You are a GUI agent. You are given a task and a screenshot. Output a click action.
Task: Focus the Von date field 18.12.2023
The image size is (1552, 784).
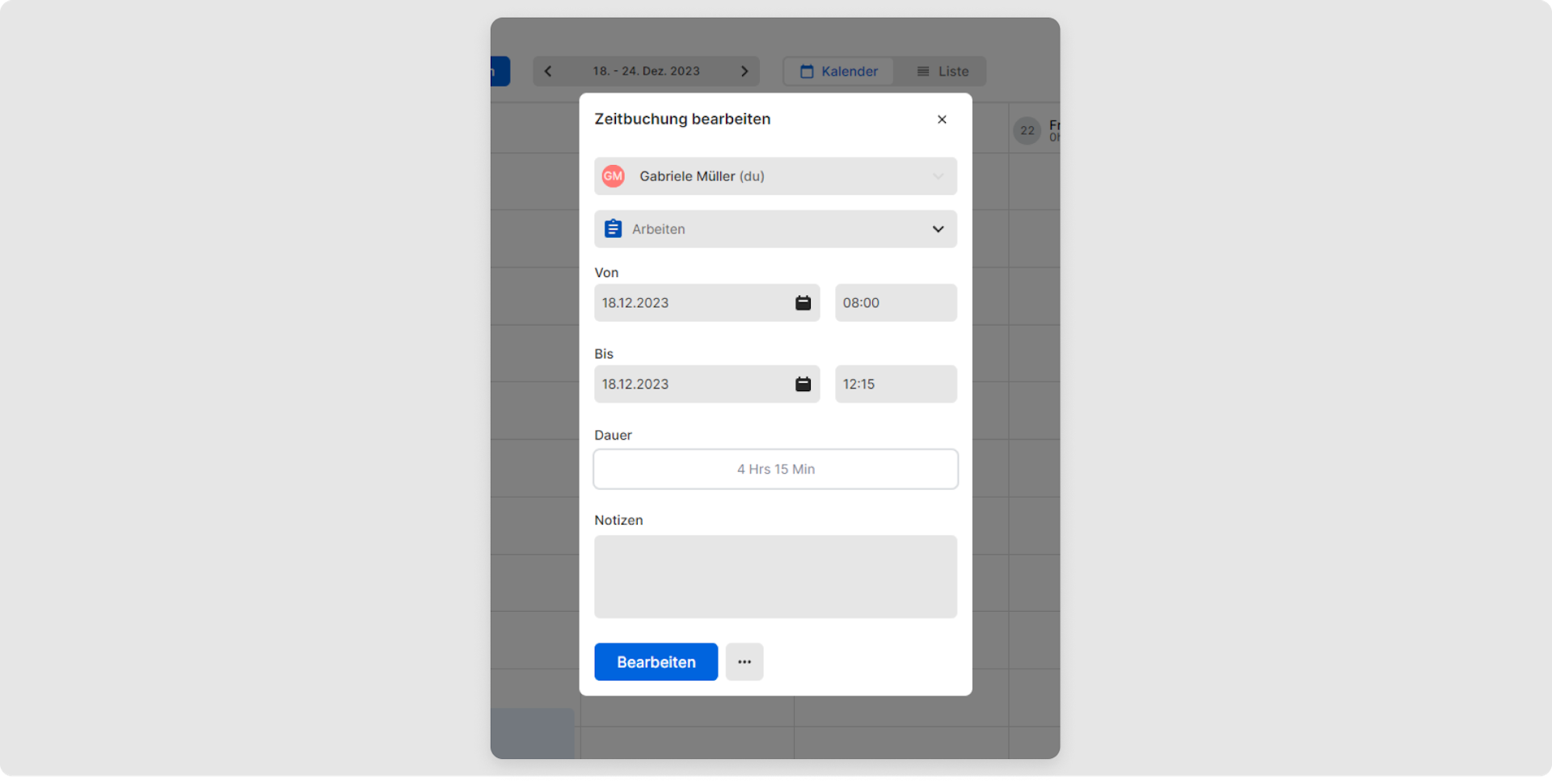point(706,303)
